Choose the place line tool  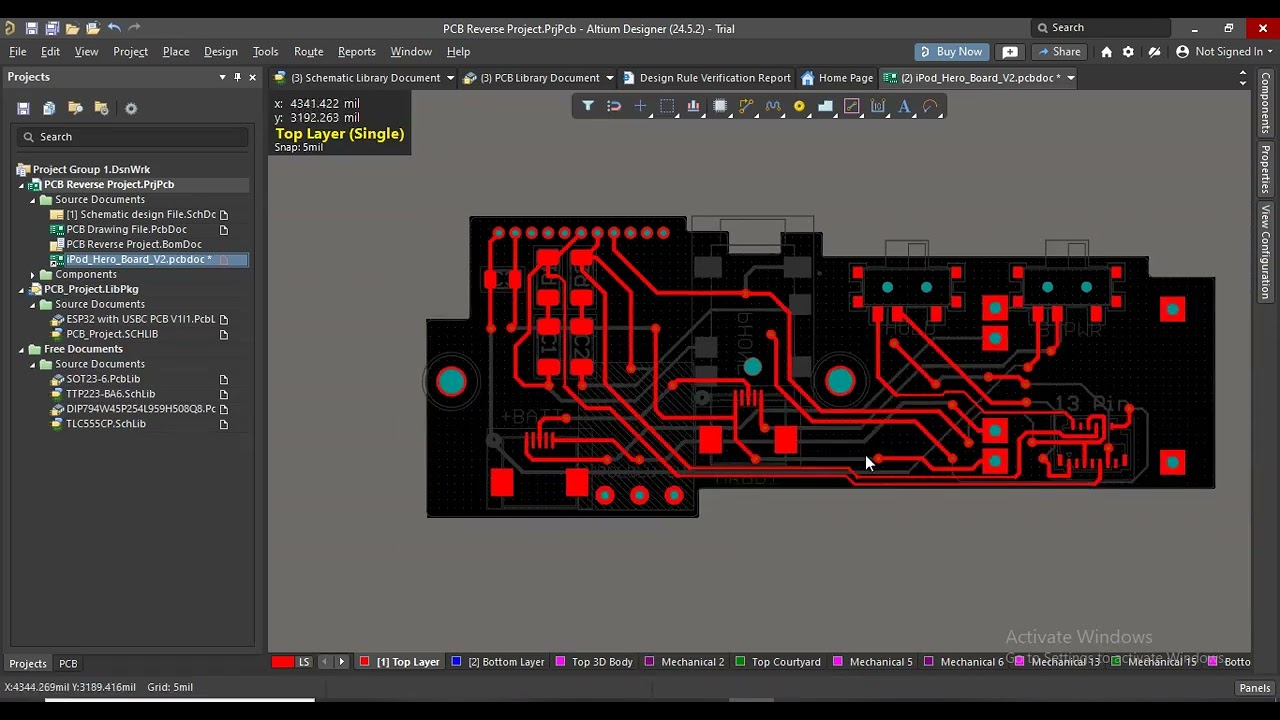[x=852, y=106]
